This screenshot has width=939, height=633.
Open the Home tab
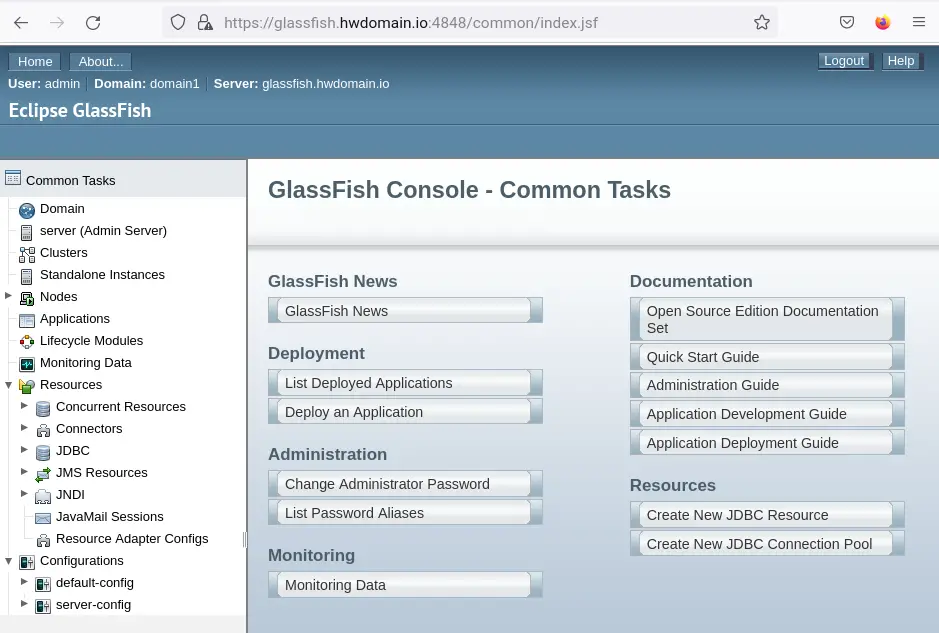(35, 61)
